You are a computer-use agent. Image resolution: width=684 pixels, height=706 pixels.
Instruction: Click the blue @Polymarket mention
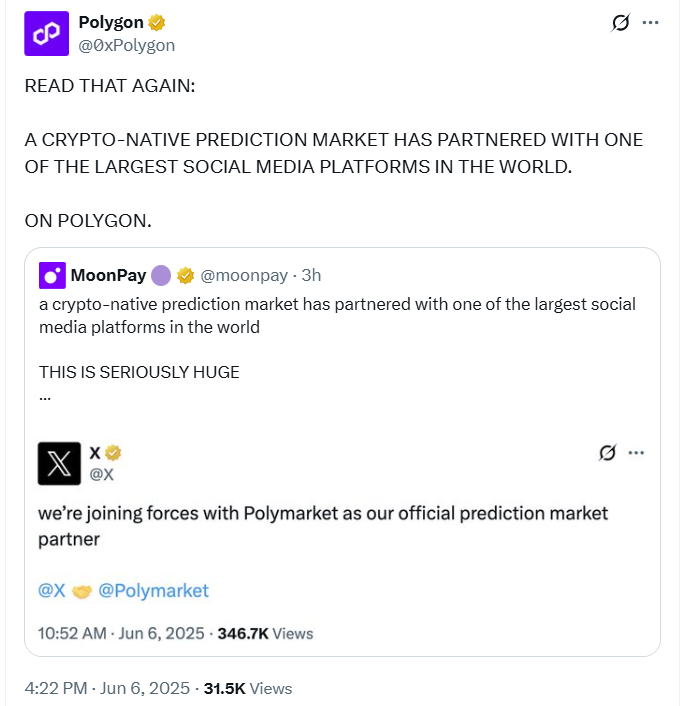click(x=154, y=590)
